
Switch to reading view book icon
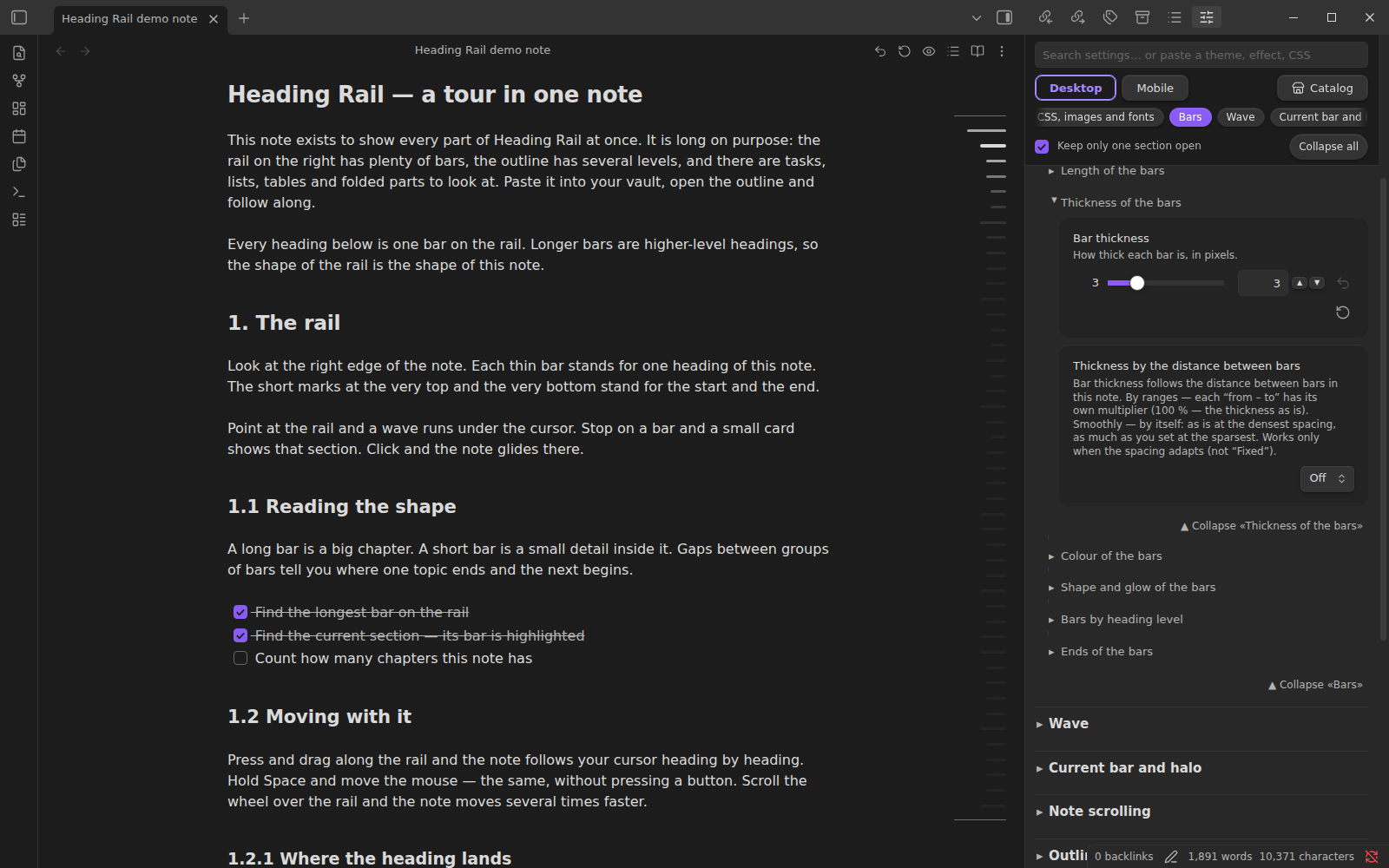click(978, 51)
